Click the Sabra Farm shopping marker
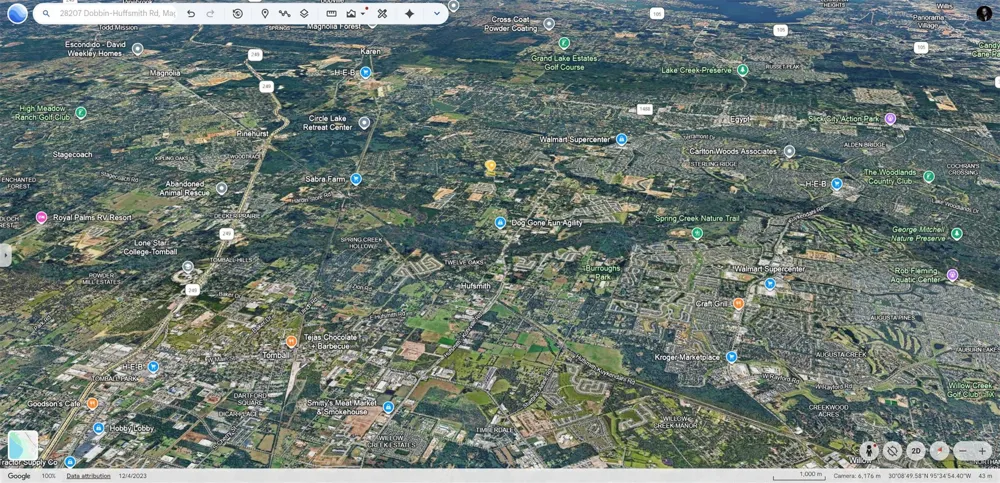The image size is (1000, 483). pos(356,179)
